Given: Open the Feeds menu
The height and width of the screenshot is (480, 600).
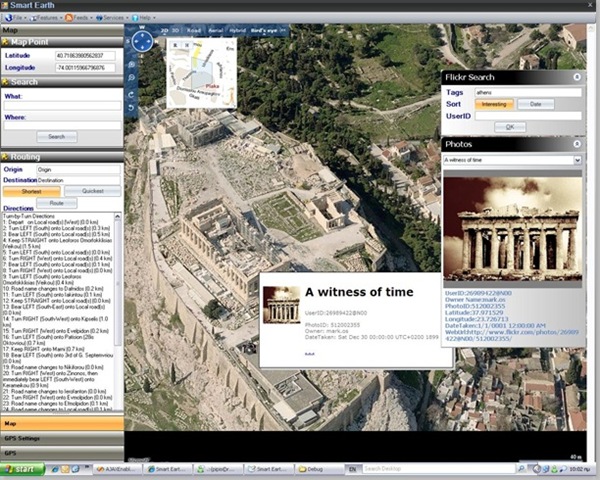Looking at the screenshot, I should (x=79, y=18).
